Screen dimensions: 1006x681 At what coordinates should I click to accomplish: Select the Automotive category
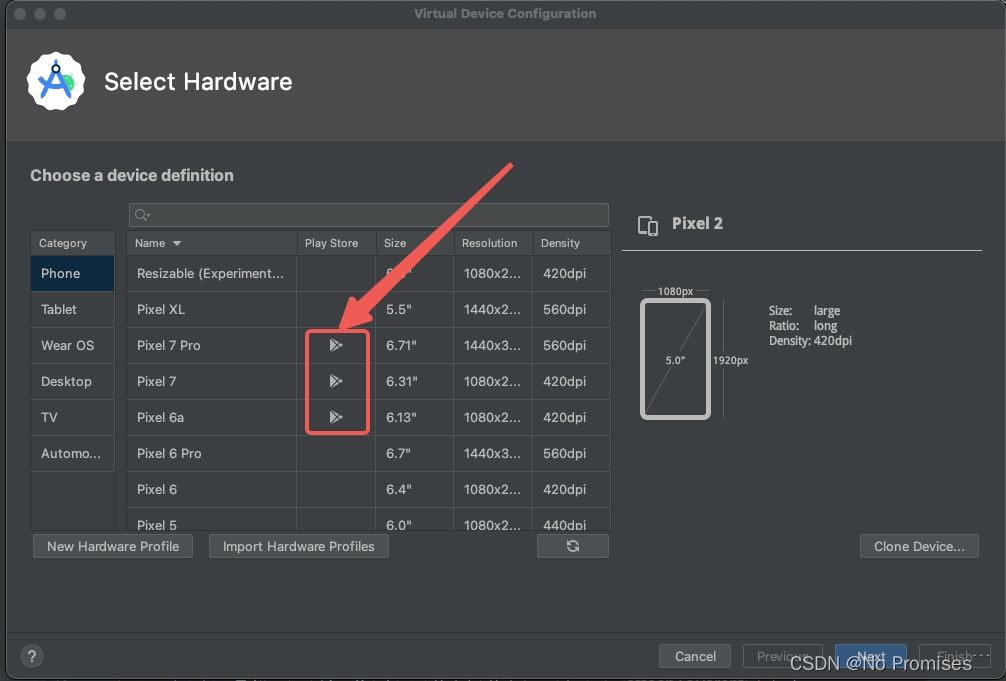coord(72,453)
